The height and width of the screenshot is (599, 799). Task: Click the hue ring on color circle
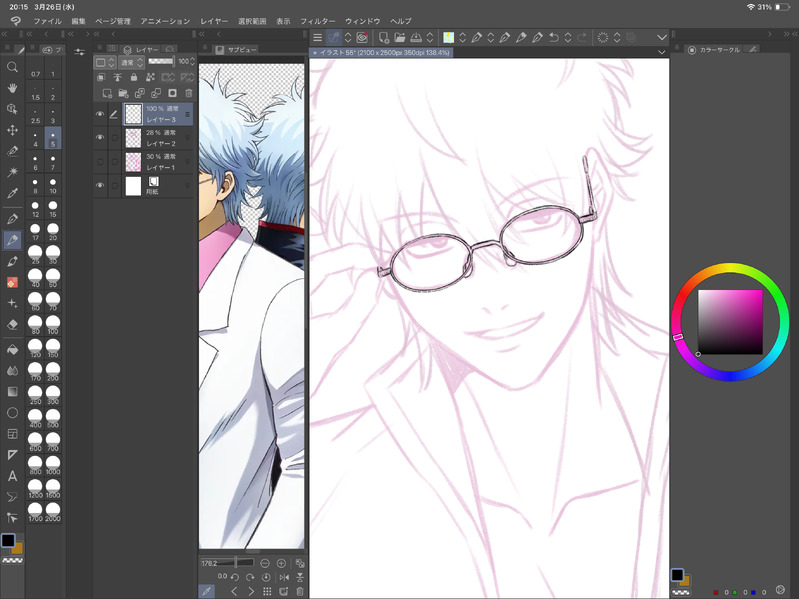coord(730,268)
